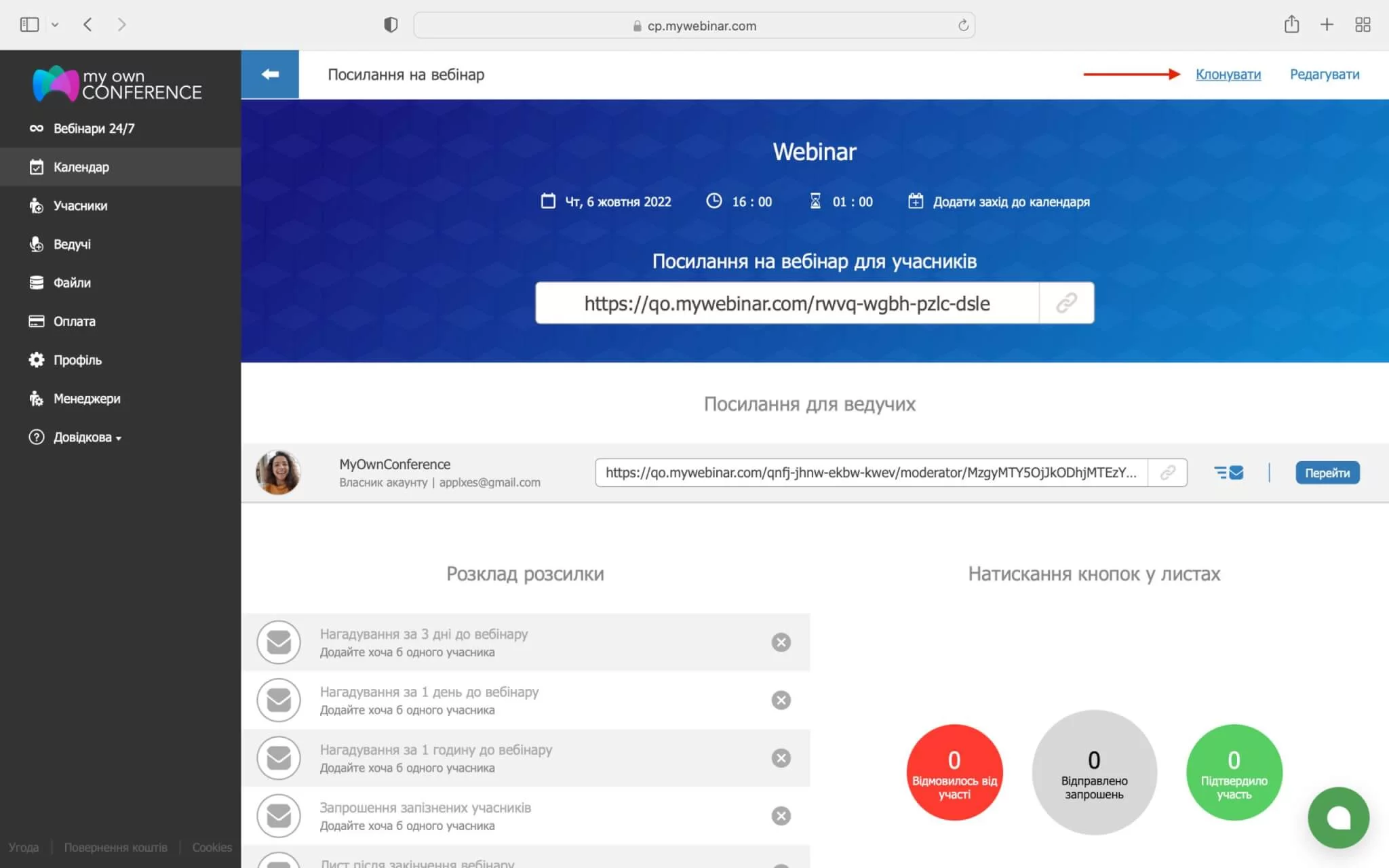Open the Ведучі section in the sidebar
Viewport: 1389px width, 868px height.
click(71, 244)
